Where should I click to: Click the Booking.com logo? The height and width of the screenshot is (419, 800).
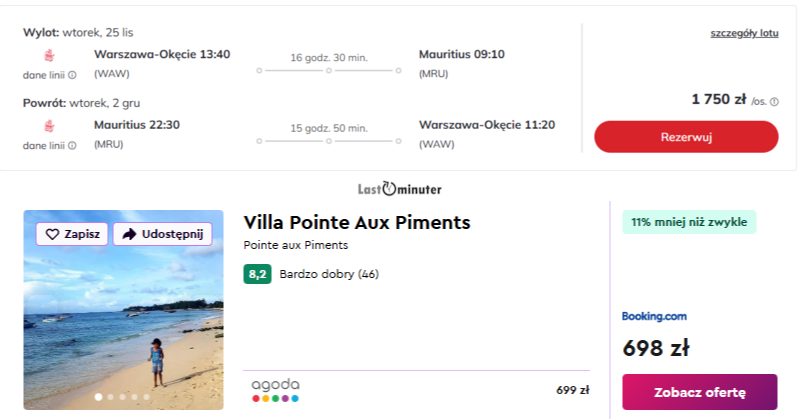pyautogui.click(x=654, y=317)
